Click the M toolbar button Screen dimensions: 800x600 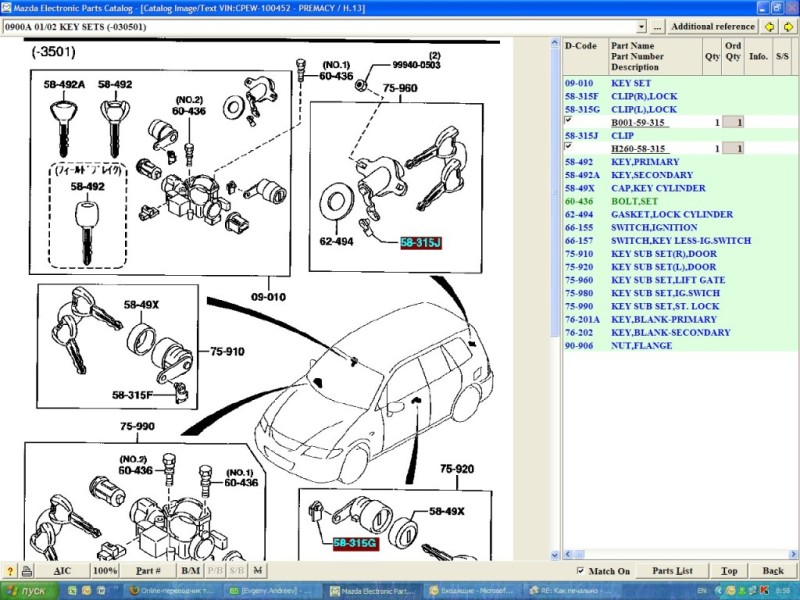[x=258, y=571]
